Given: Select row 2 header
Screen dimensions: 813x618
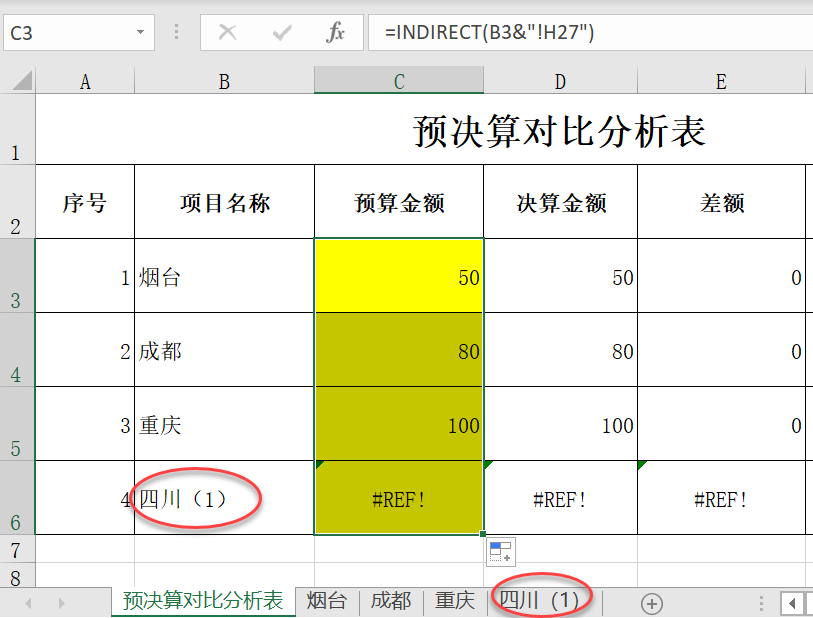Looking at the screenshot, I should 17,202.
